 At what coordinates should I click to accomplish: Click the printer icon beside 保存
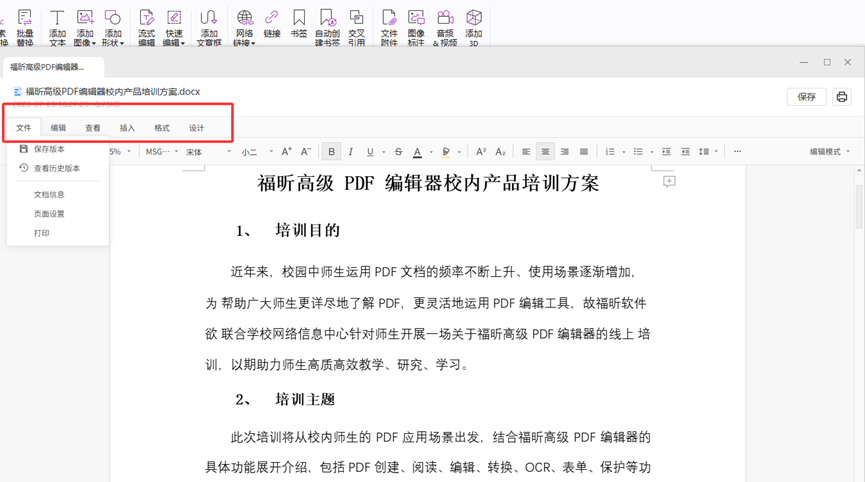pyautogui.click(x=842, y=97)
